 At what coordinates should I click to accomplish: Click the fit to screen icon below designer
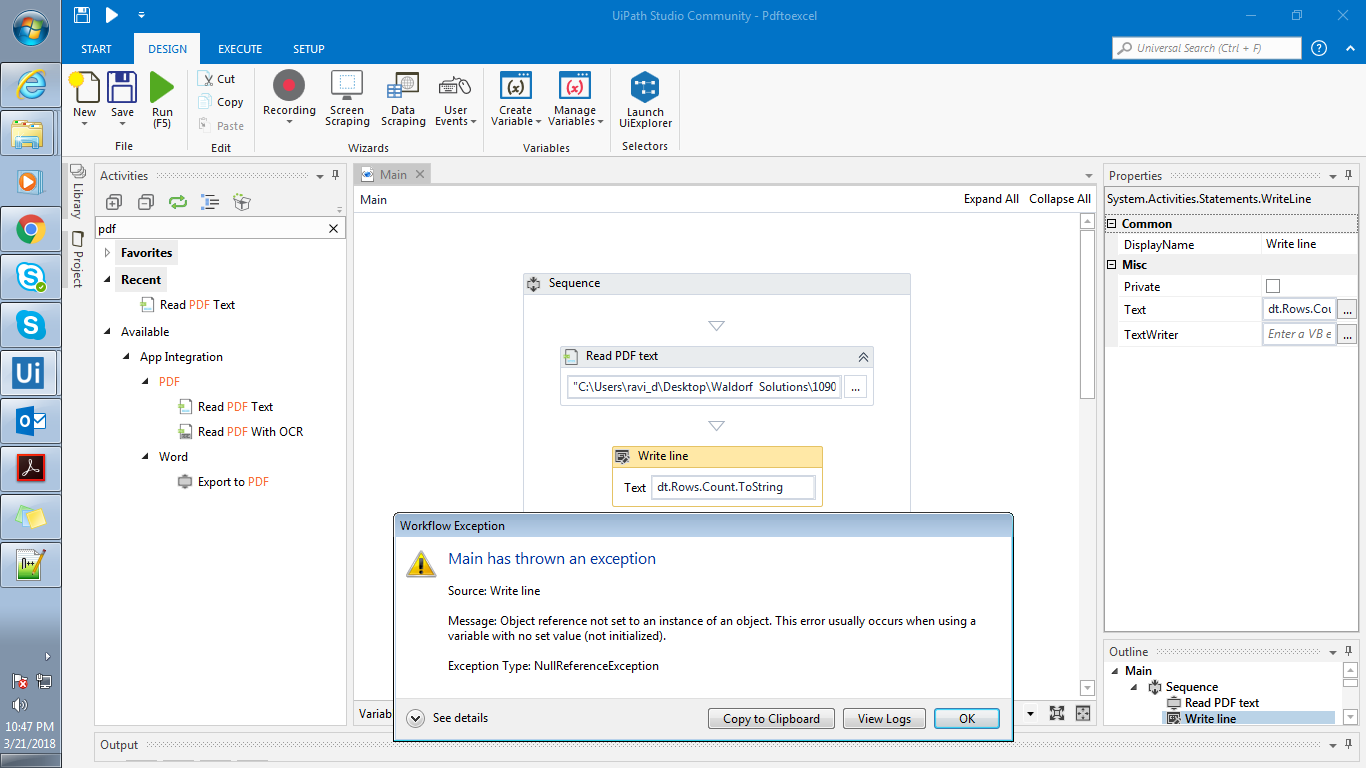click(x=1057, y=713)
